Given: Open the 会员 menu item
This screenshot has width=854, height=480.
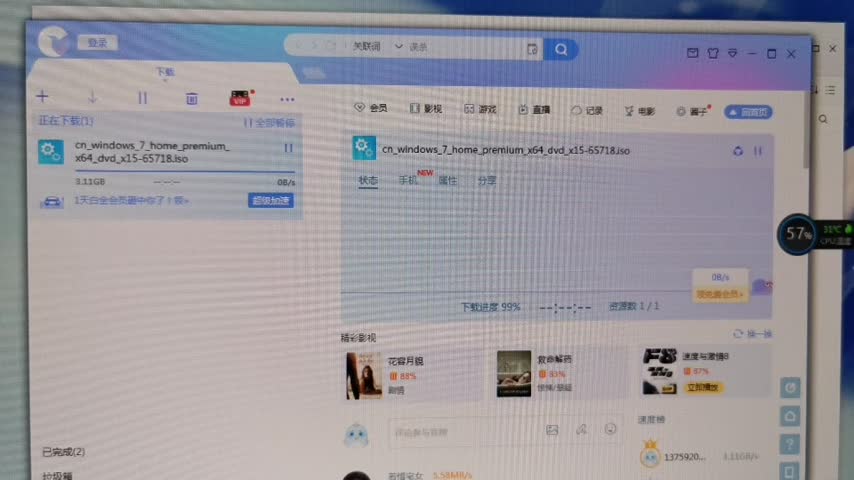Looking at the screenshot, I should [x=371, y=108].
